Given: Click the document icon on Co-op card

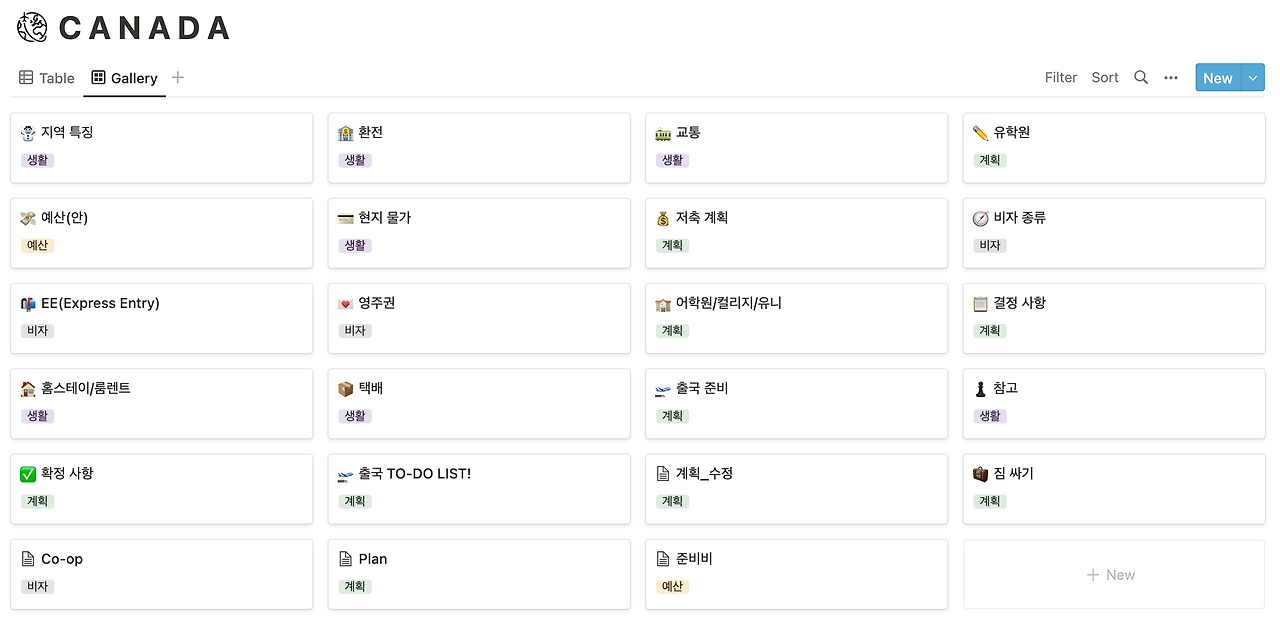Looking at the screenshot, I should [x=28, y=559].
